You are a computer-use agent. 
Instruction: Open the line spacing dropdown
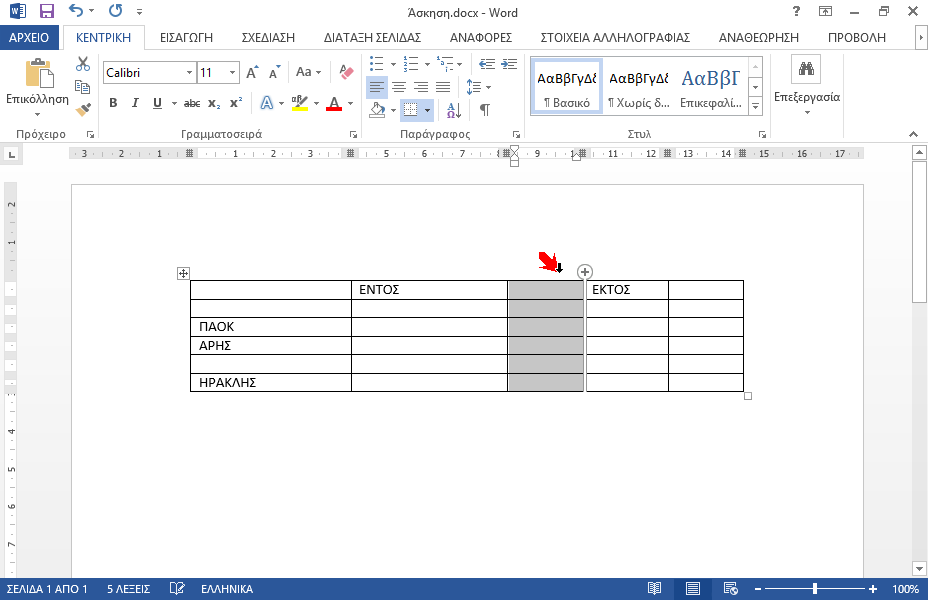[478, 88]
